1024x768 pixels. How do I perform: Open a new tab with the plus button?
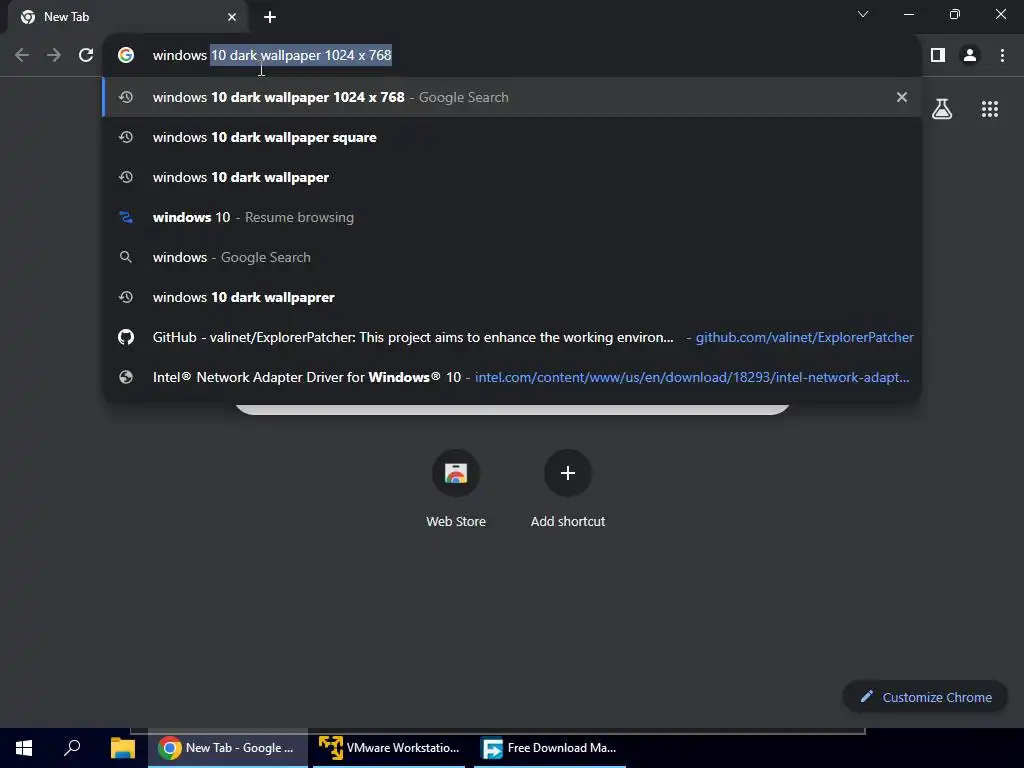tap(270, 17)
